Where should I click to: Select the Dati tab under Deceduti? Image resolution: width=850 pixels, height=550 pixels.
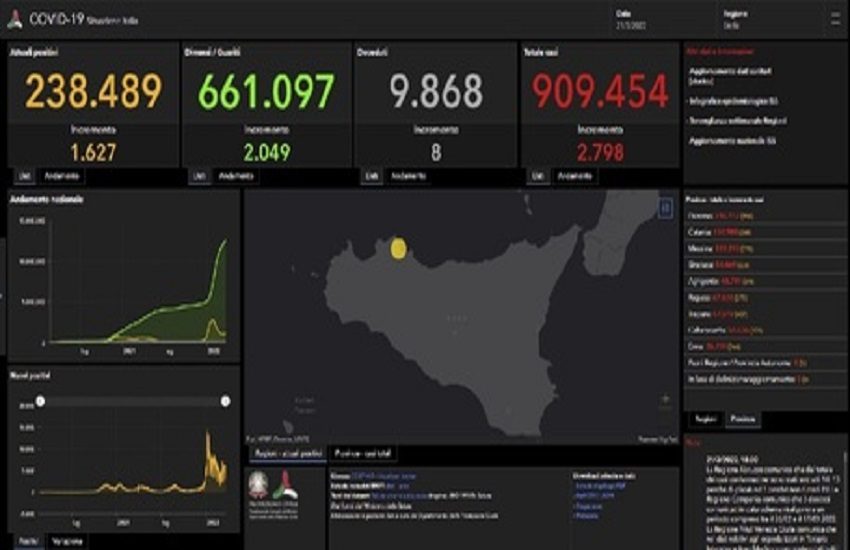tap(371, 176)
